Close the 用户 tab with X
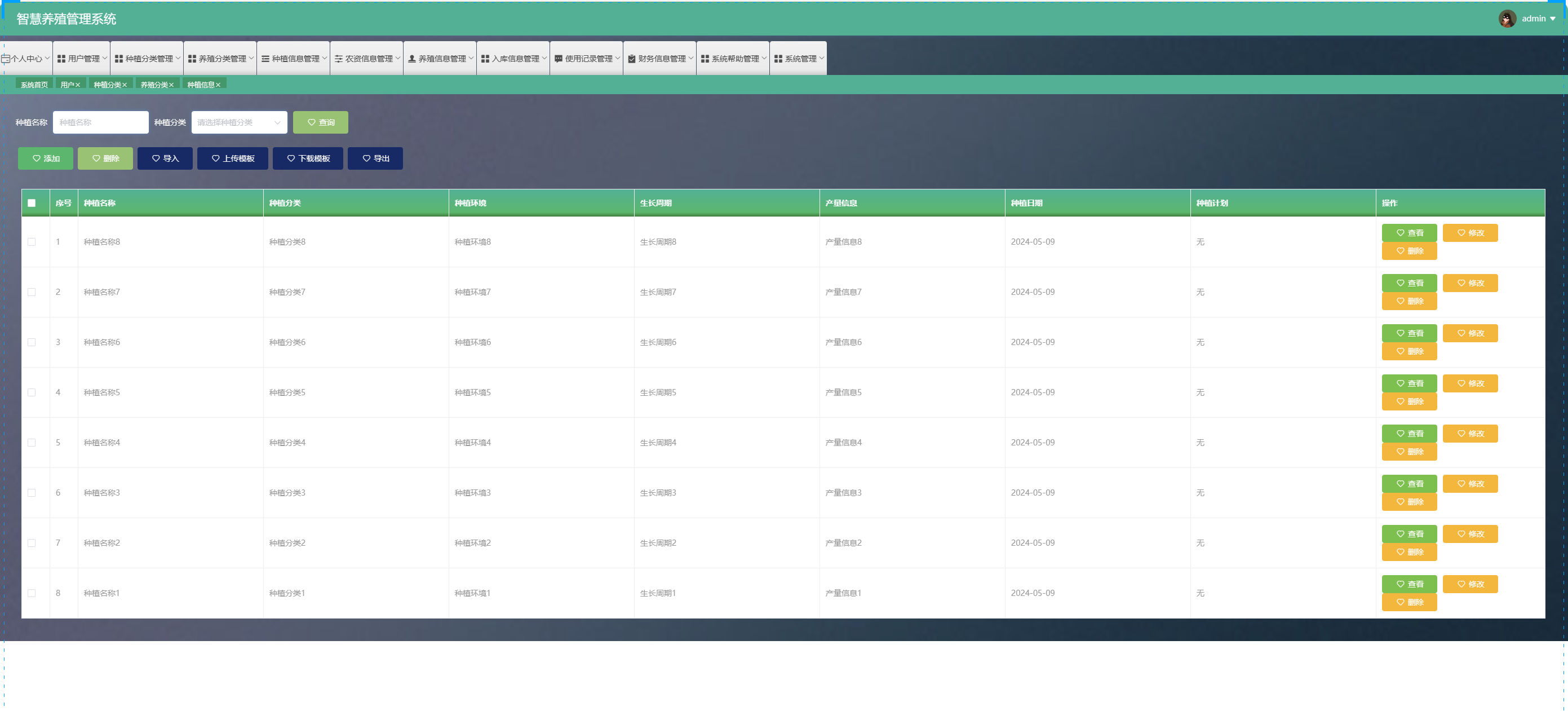 pyautogui.click(x=78, y=85)
